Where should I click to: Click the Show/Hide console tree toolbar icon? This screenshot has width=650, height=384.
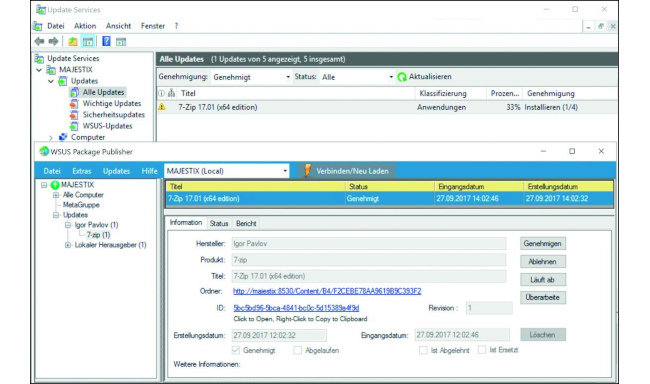[x=87, y=41]
